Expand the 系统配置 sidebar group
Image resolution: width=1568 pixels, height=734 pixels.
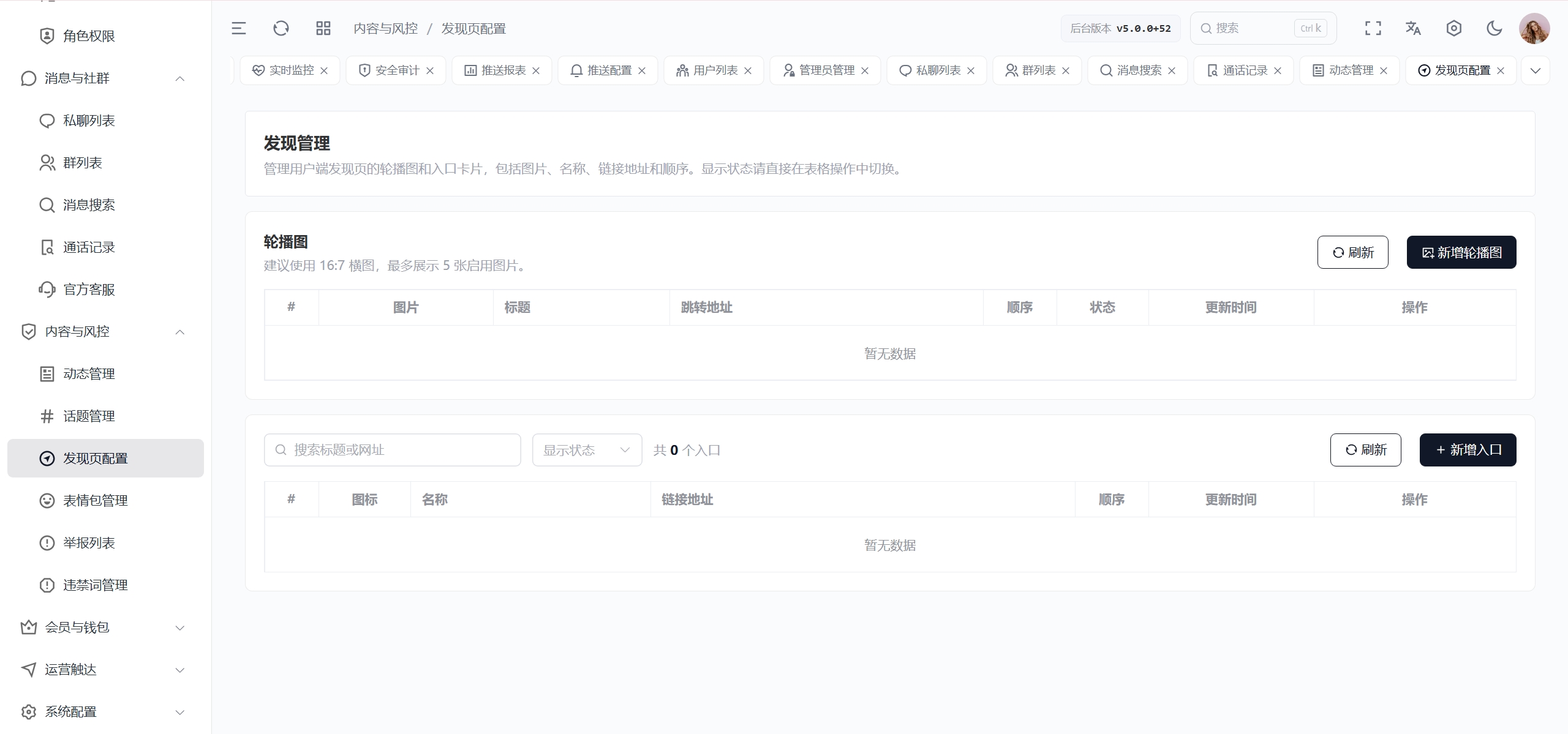coord(105,712)
